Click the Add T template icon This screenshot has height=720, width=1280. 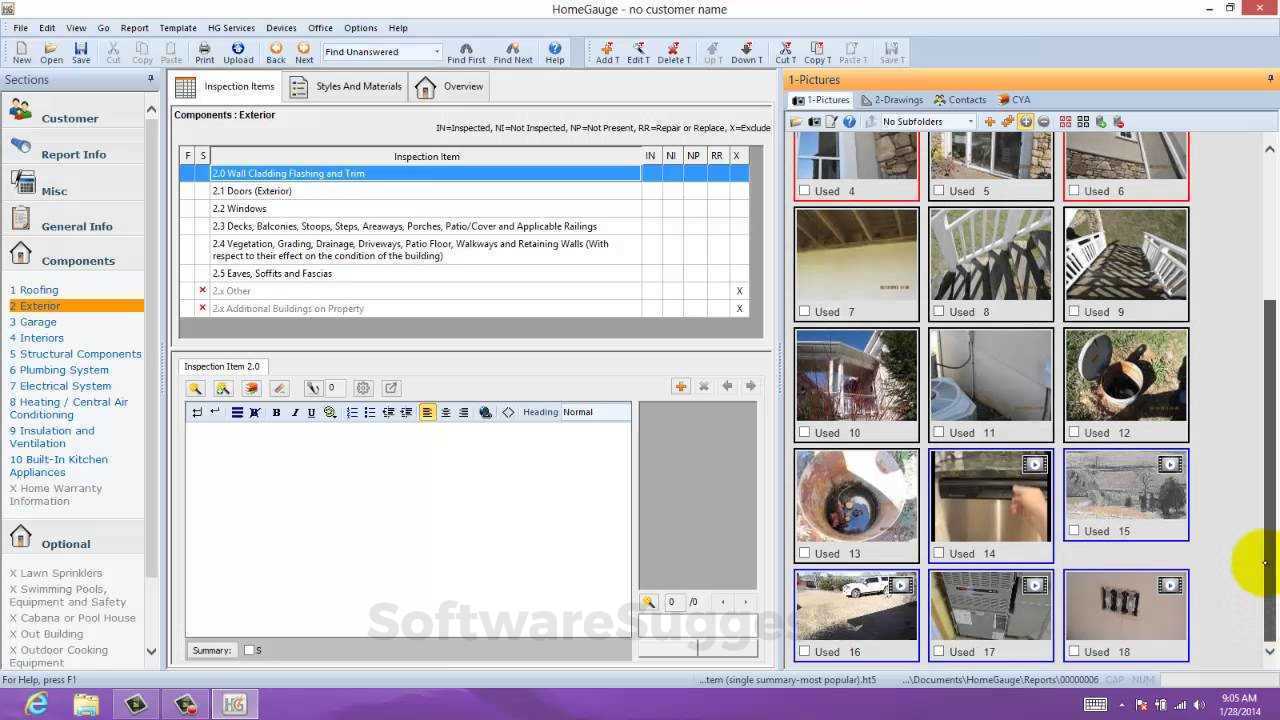click(x=607, y=52)
